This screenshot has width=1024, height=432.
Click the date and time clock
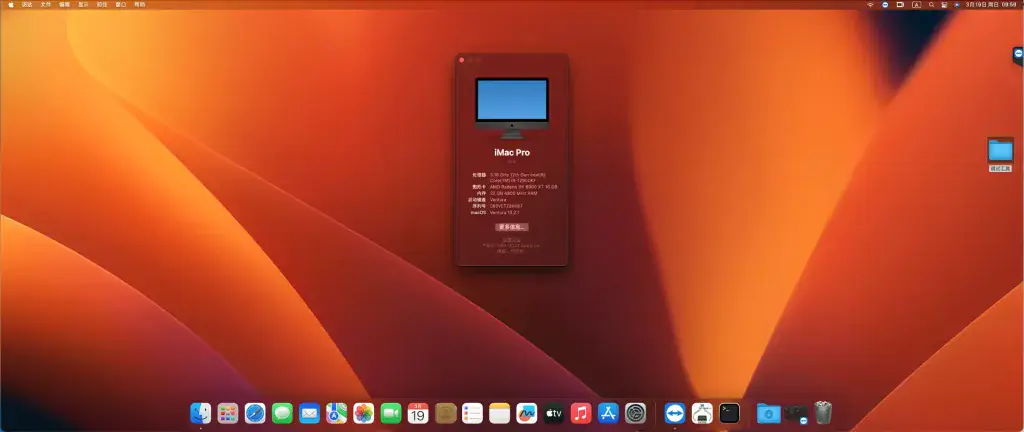tap(991, 5)
